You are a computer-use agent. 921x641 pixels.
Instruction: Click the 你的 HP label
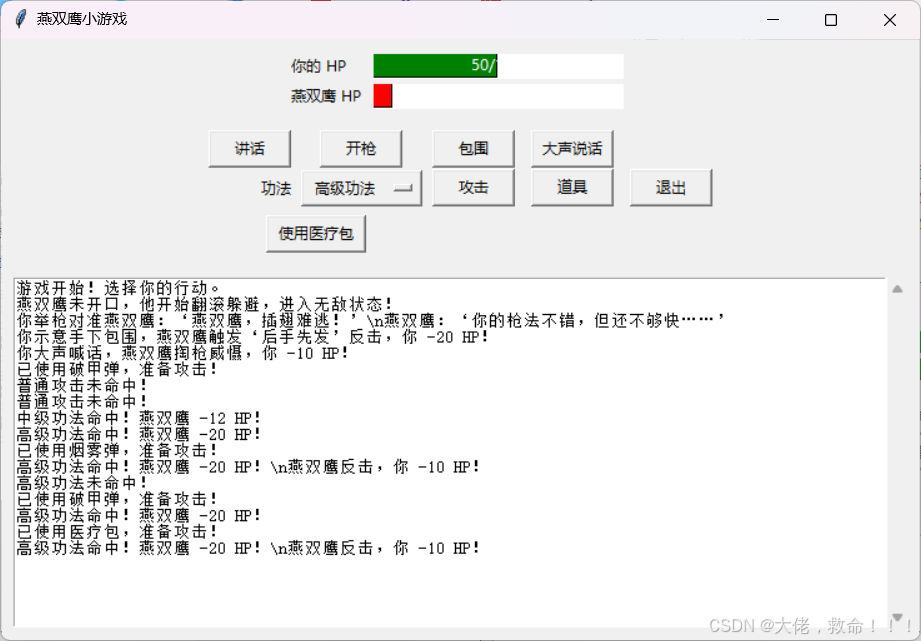tap(318, 66)
